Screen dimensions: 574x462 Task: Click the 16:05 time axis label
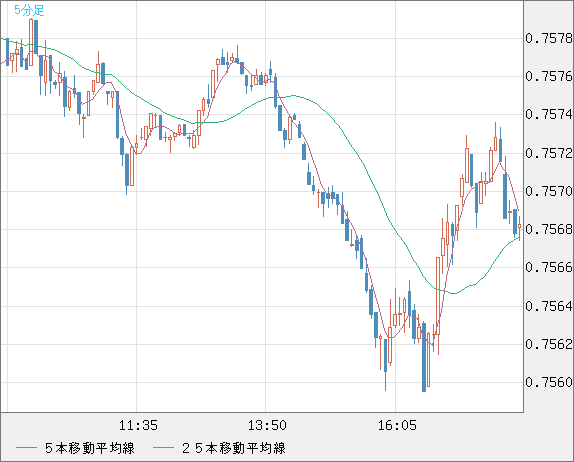(x=397, y=425)
